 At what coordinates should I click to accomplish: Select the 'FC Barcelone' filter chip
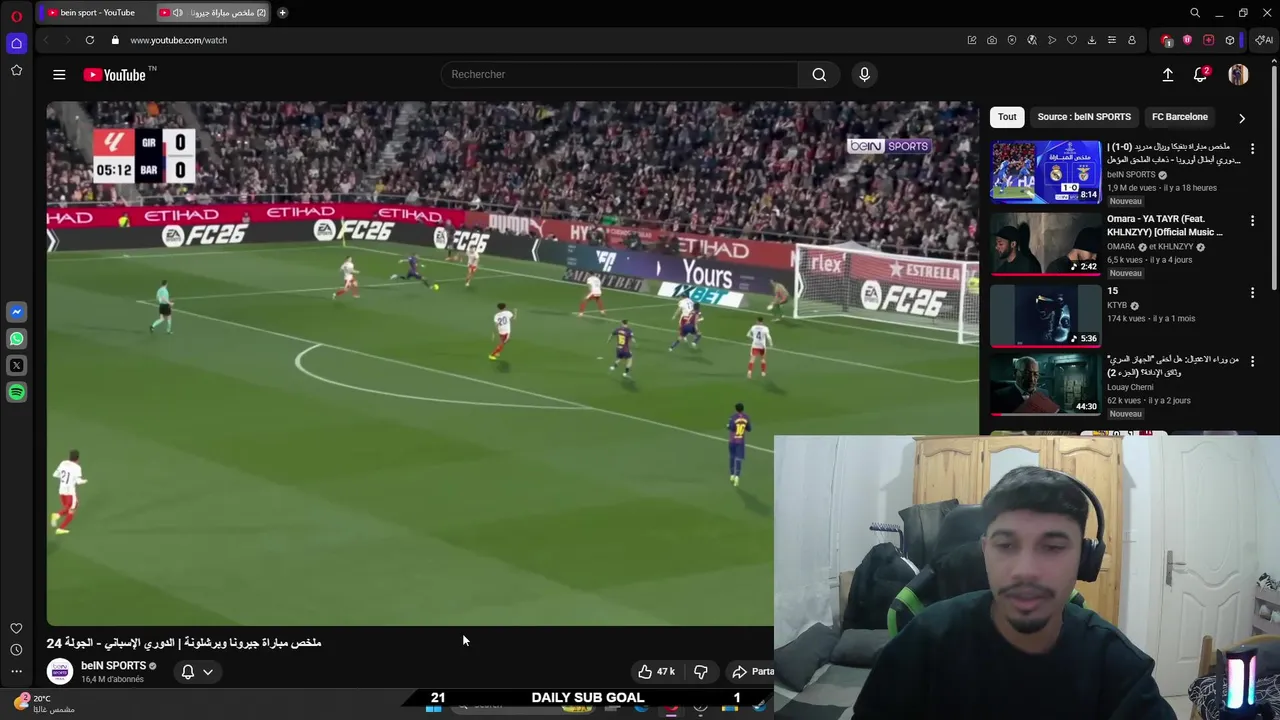click(1180, 117)
